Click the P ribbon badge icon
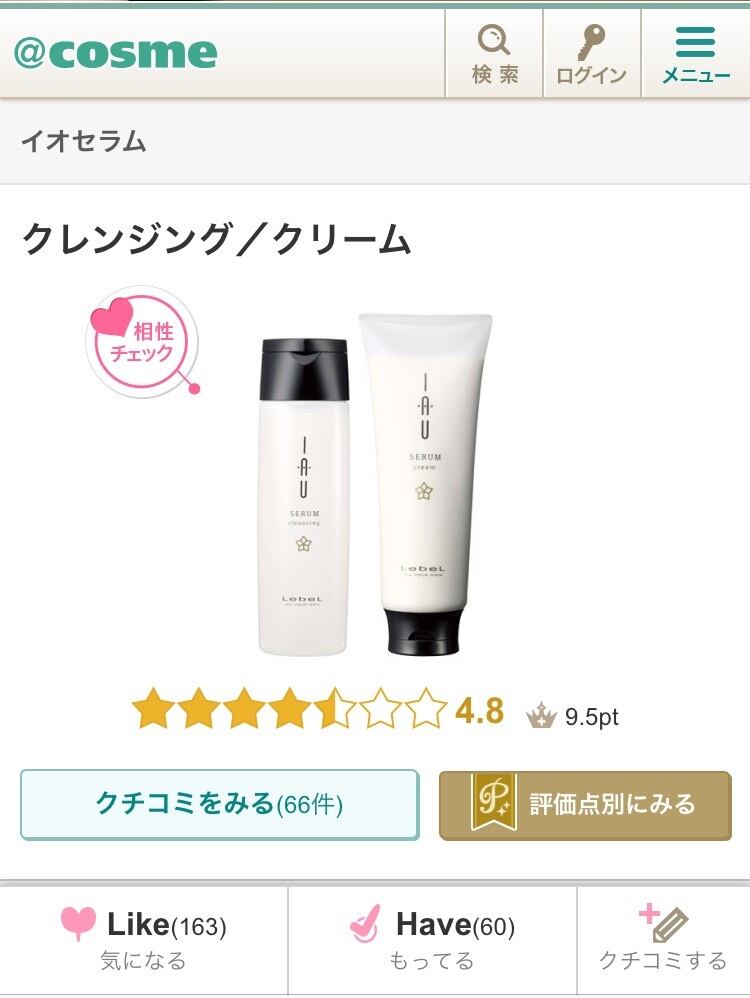Viewport: 750px width, 998px height. 493,803
